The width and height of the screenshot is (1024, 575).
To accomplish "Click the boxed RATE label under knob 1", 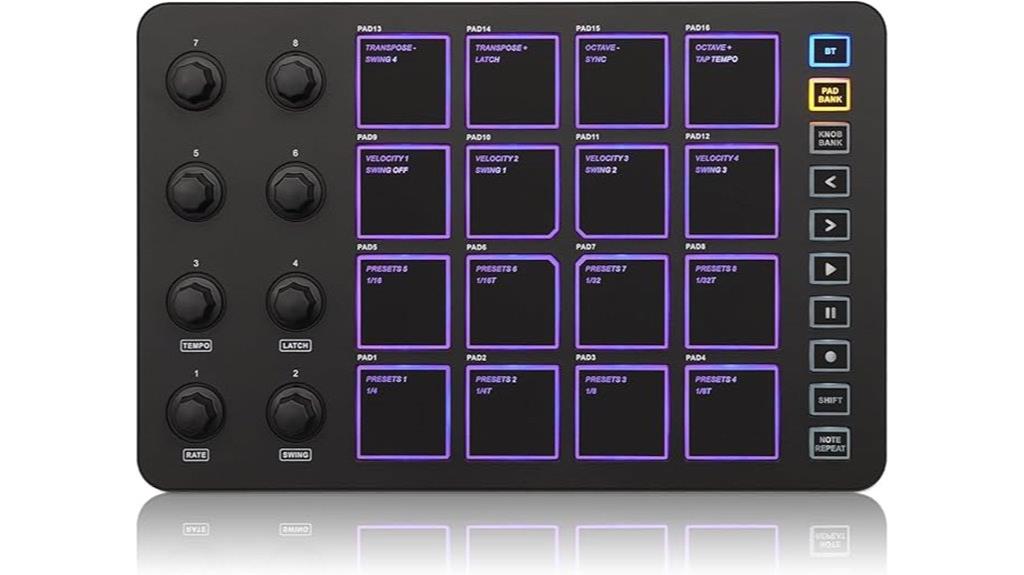I will (x=196, y=455).
